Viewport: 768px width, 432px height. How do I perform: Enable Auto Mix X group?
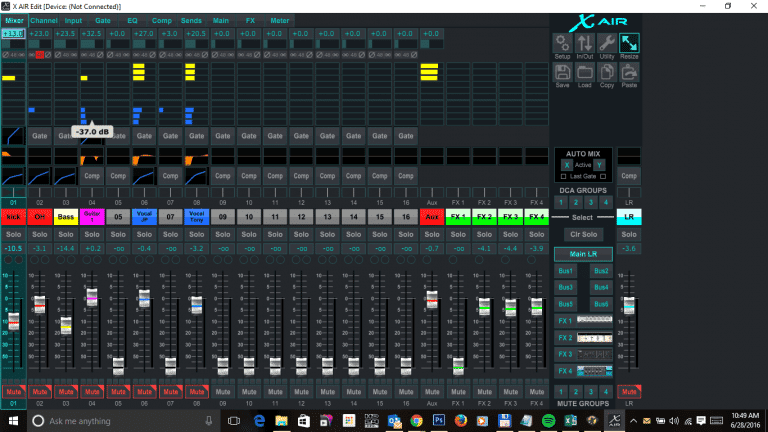pos(567,165)
